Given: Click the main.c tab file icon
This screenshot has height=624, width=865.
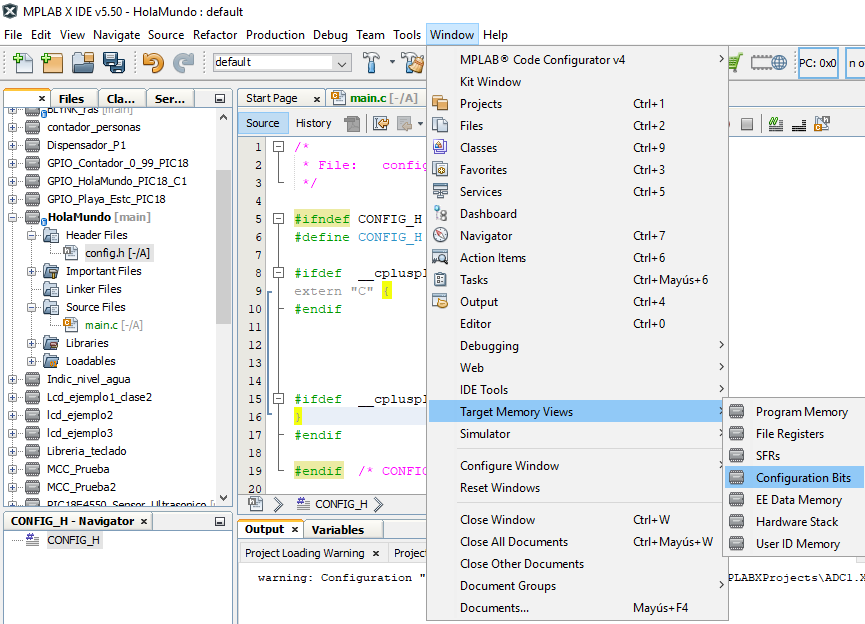Looking at the screenshot, I should tap(338, 98).
